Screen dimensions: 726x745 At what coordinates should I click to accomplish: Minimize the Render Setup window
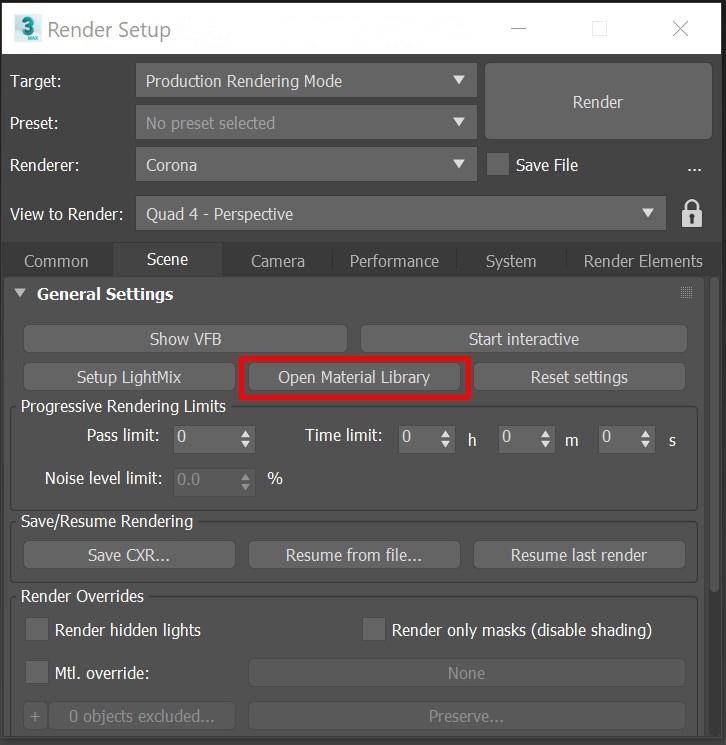click(518, 29)
